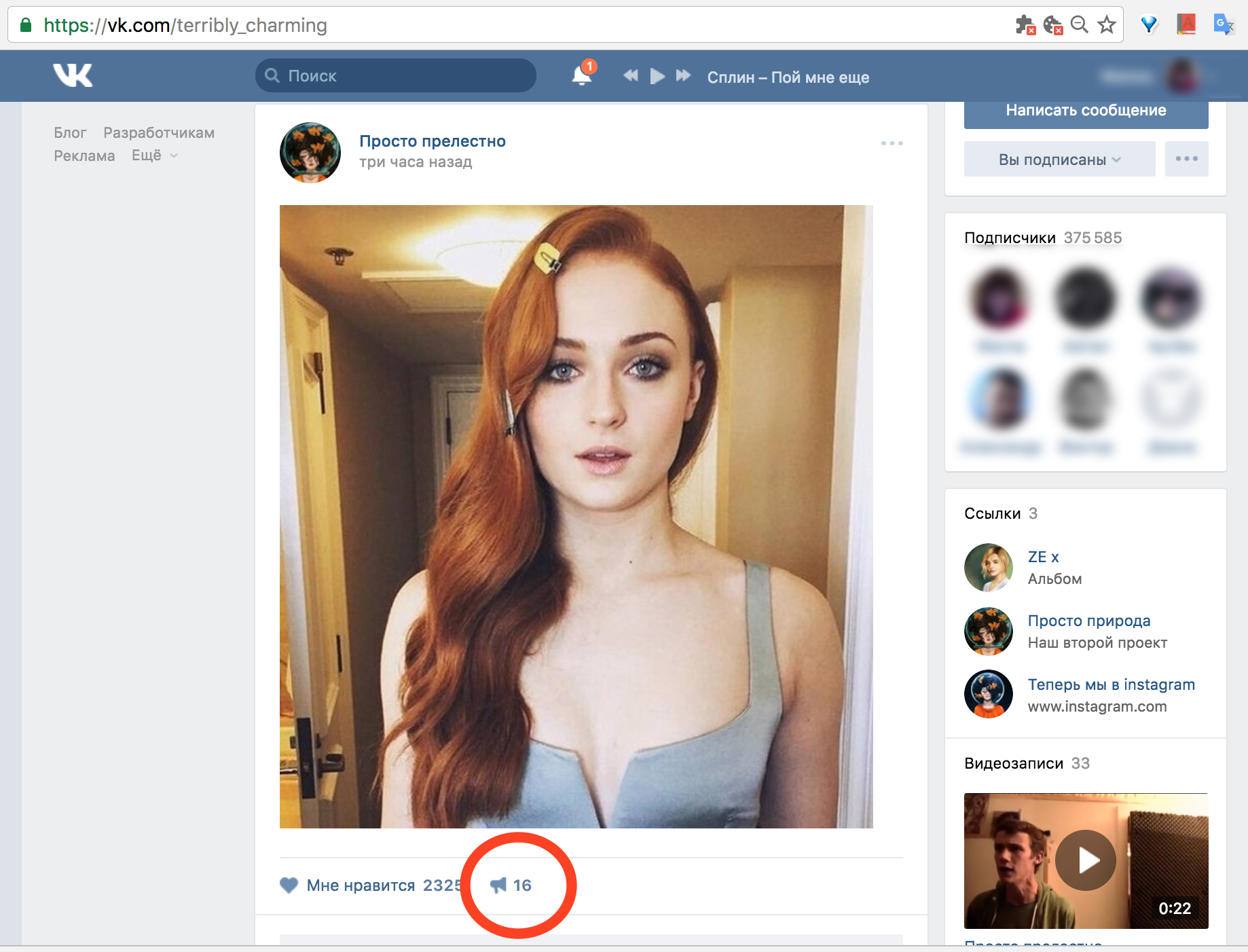This screenshot has width=1248, height=952.
Task: Play the Сплин track
Action: pos(657,75)
